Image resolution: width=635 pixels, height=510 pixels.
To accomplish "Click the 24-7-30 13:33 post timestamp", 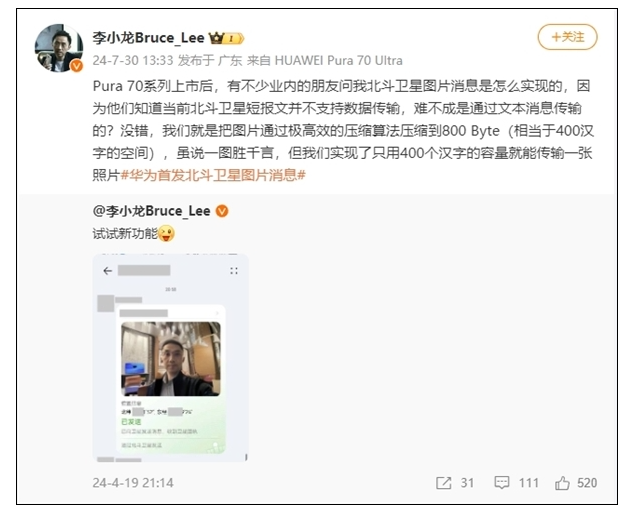I will 133,60.
